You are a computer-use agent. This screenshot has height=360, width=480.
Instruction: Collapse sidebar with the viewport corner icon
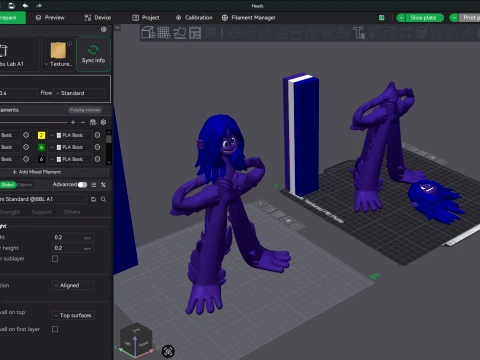(117, 28)
